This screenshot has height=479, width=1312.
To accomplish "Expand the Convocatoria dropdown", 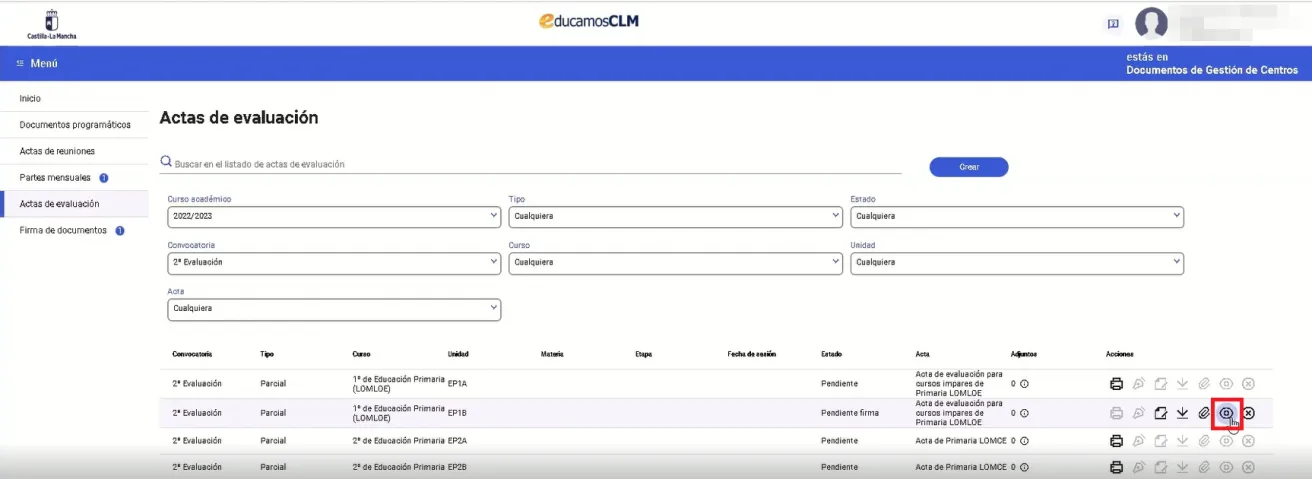I will point(334,262).
